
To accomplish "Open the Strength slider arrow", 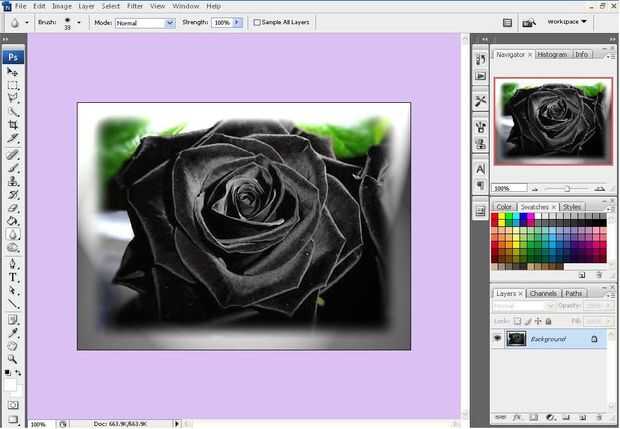I will tap(237, 23).
